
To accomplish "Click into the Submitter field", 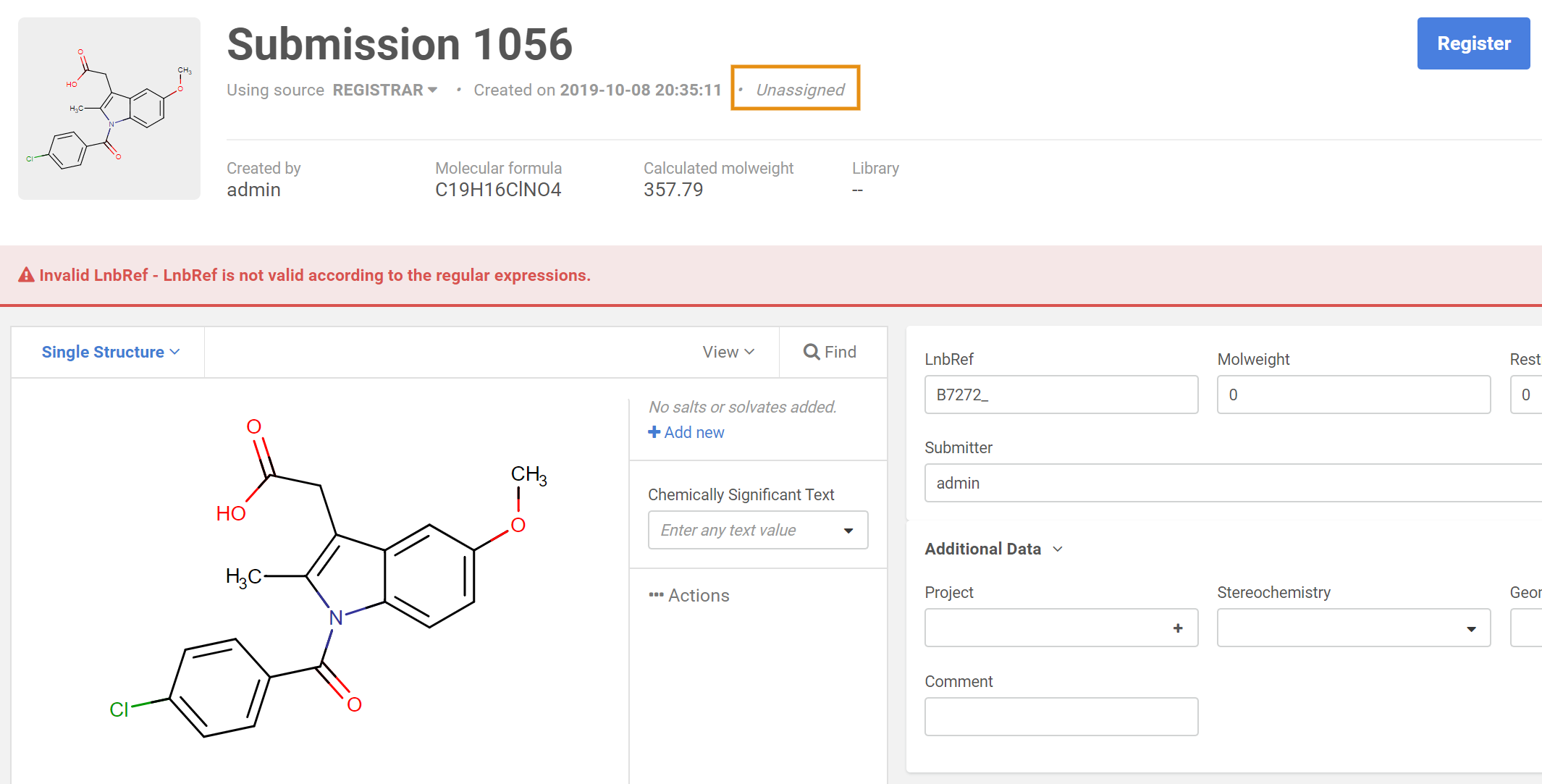I will point(1231,483).
